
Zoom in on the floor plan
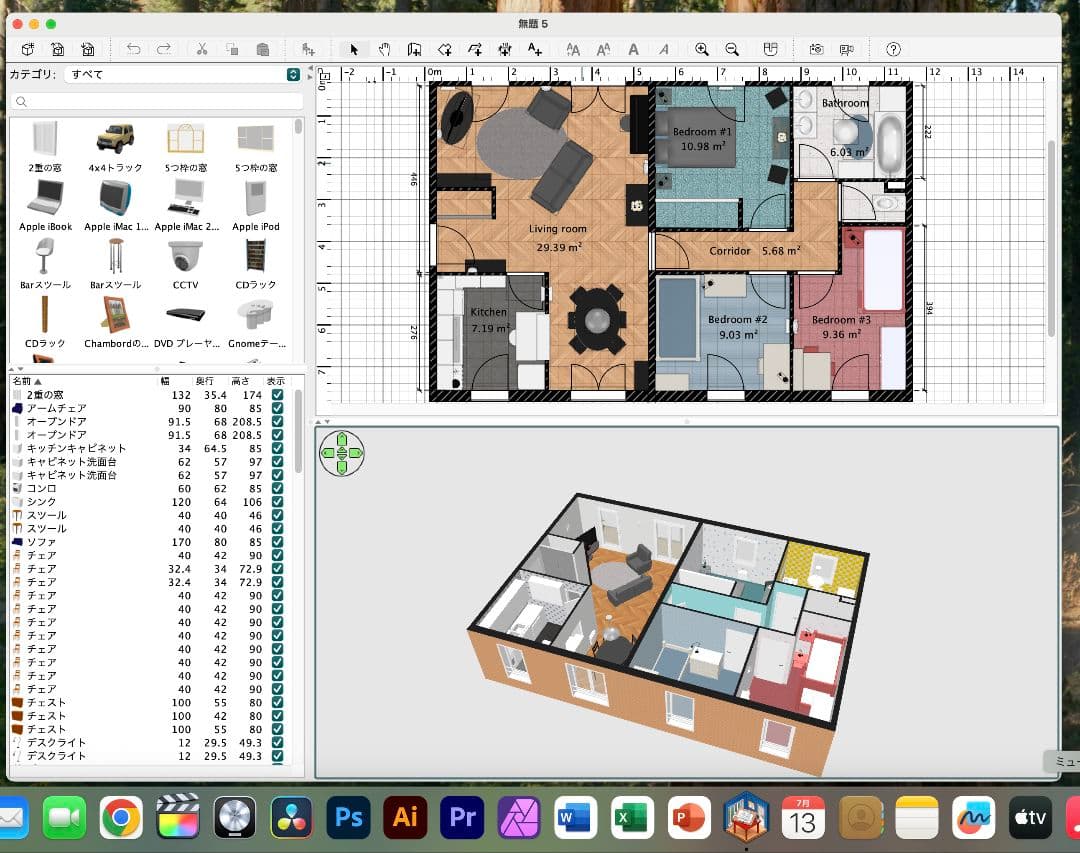pyautogui.click(x=703, y=49)
